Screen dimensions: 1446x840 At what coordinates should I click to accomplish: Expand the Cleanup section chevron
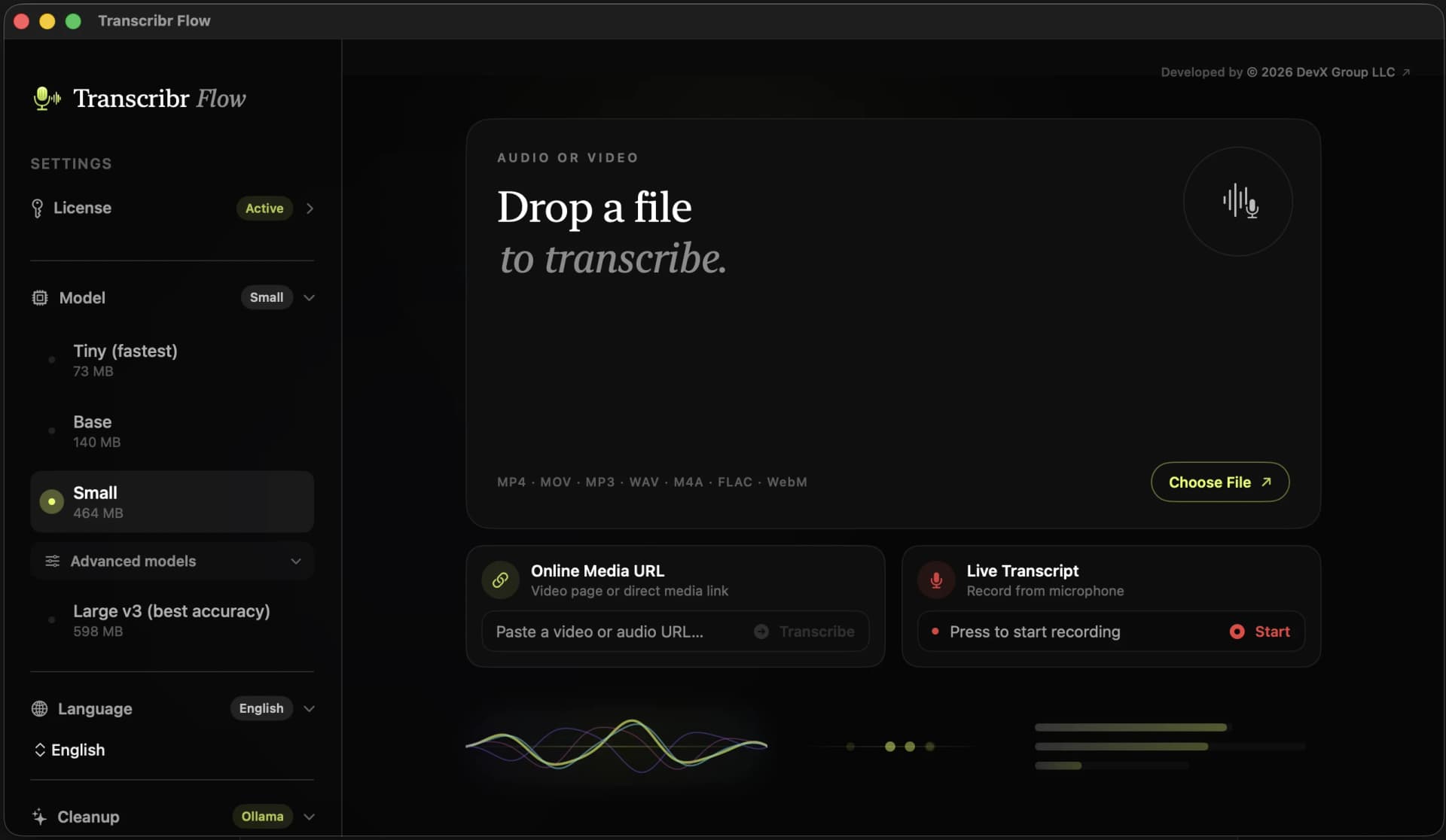[x=309, y=817]
